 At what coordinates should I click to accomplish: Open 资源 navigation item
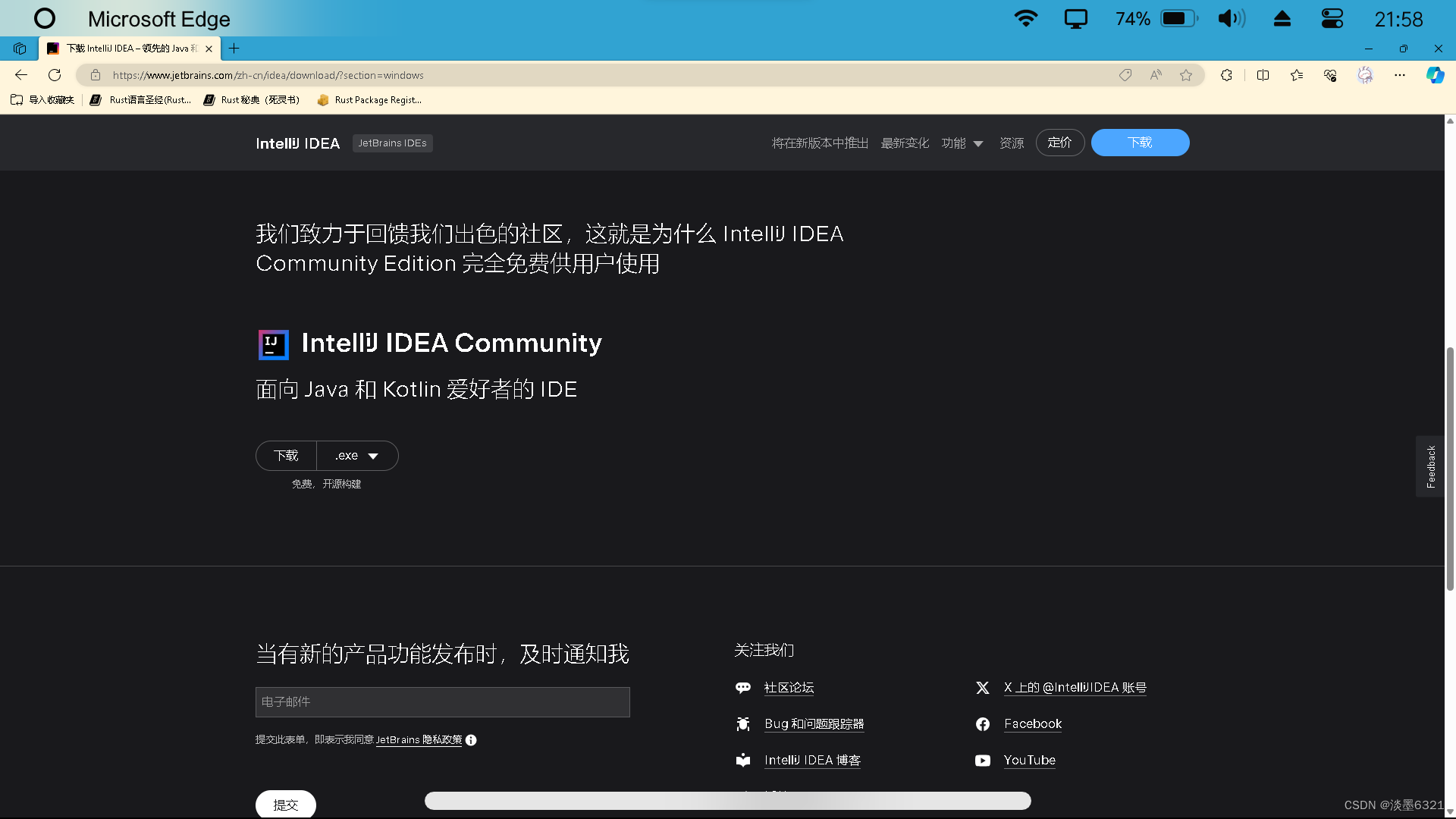(x=1012, y=143)
